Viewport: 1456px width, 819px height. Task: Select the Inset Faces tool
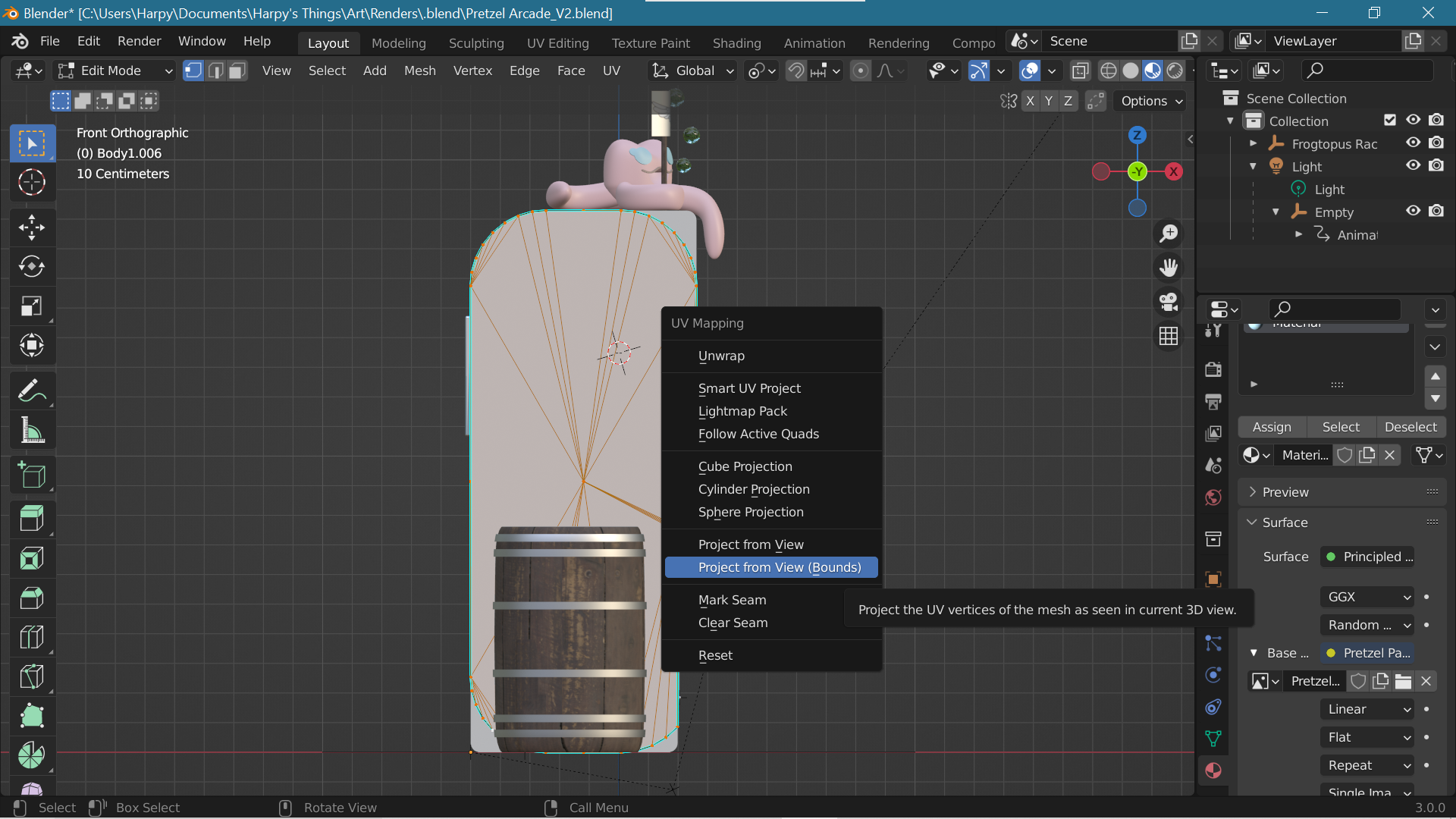pyautogui.click(x=32, y=559)
